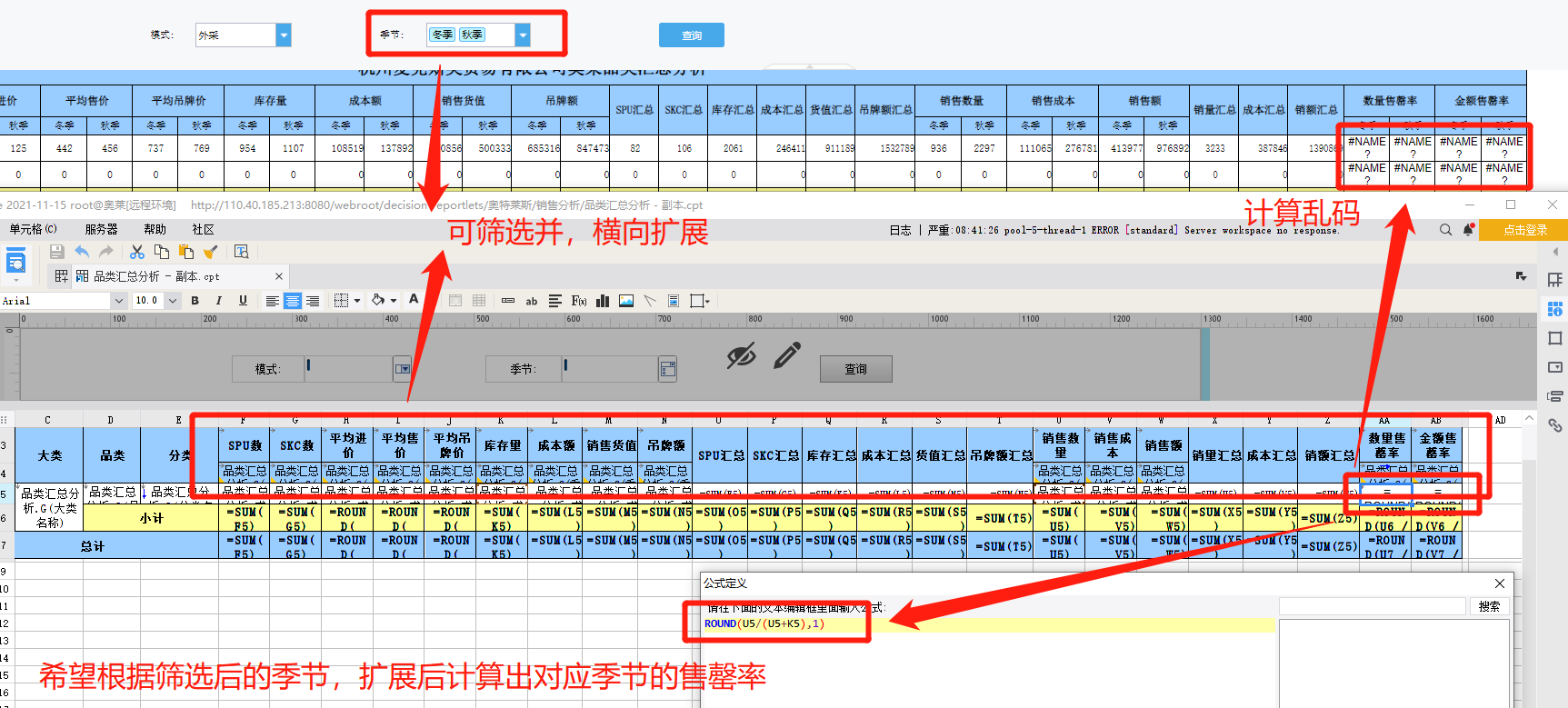Paste from clipboard
Image resolution: width=1568 pixels, height=708 pixels.
(186, 252)
